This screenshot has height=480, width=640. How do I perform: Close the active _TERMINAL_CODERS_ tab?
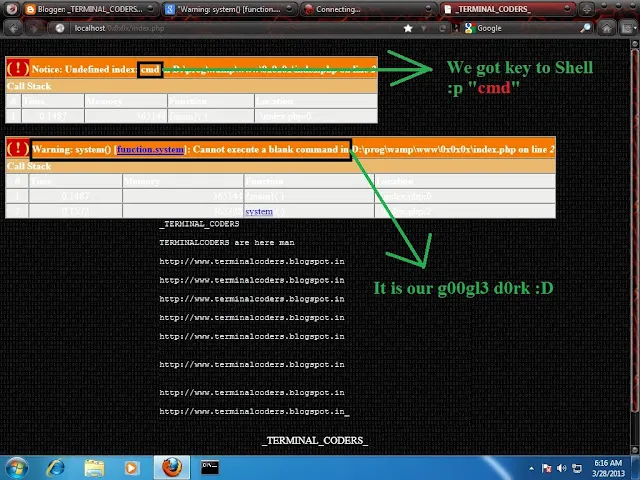567,8
